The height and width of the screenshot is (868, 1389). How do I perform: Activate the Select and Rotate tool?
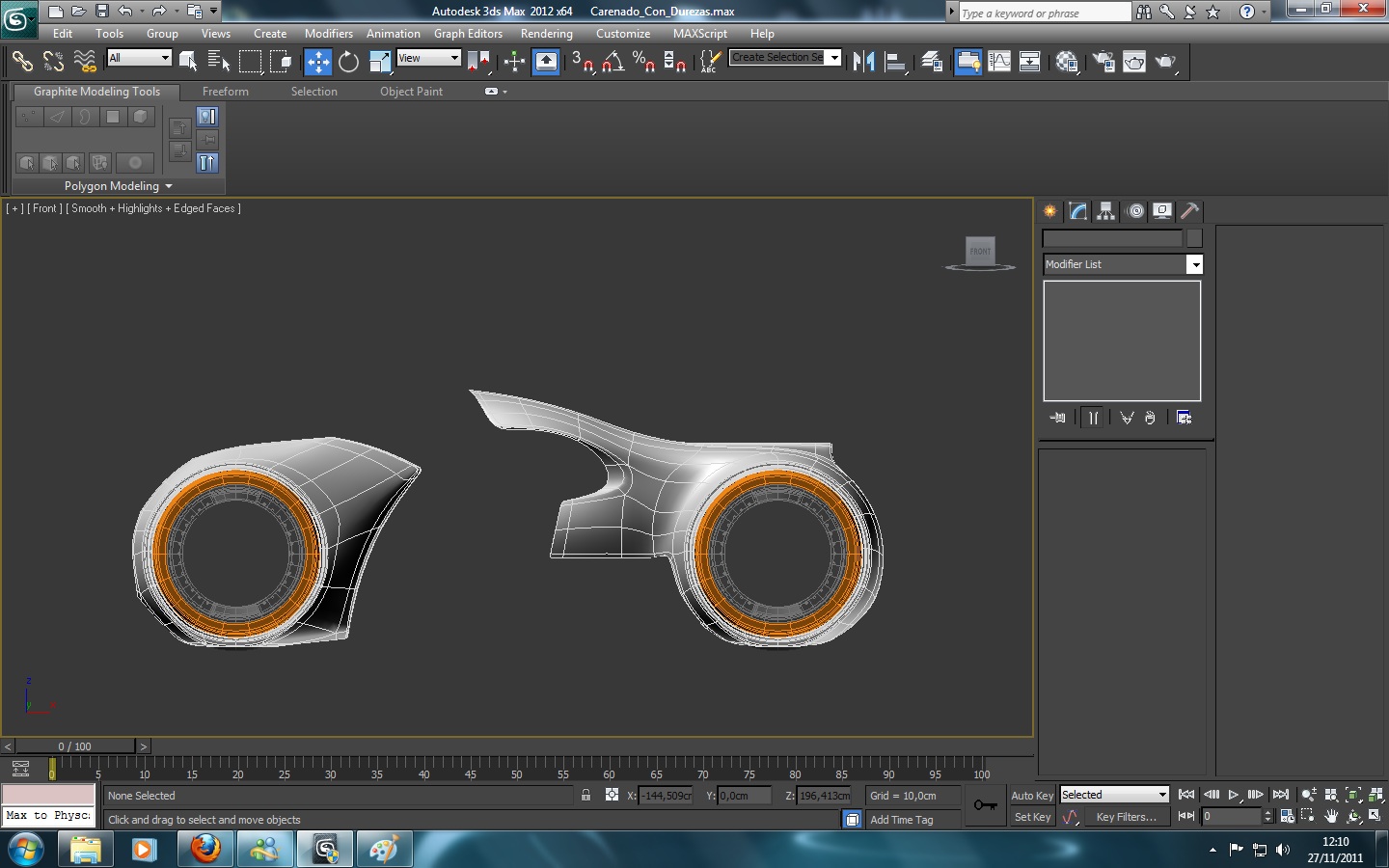click(348, 63)
